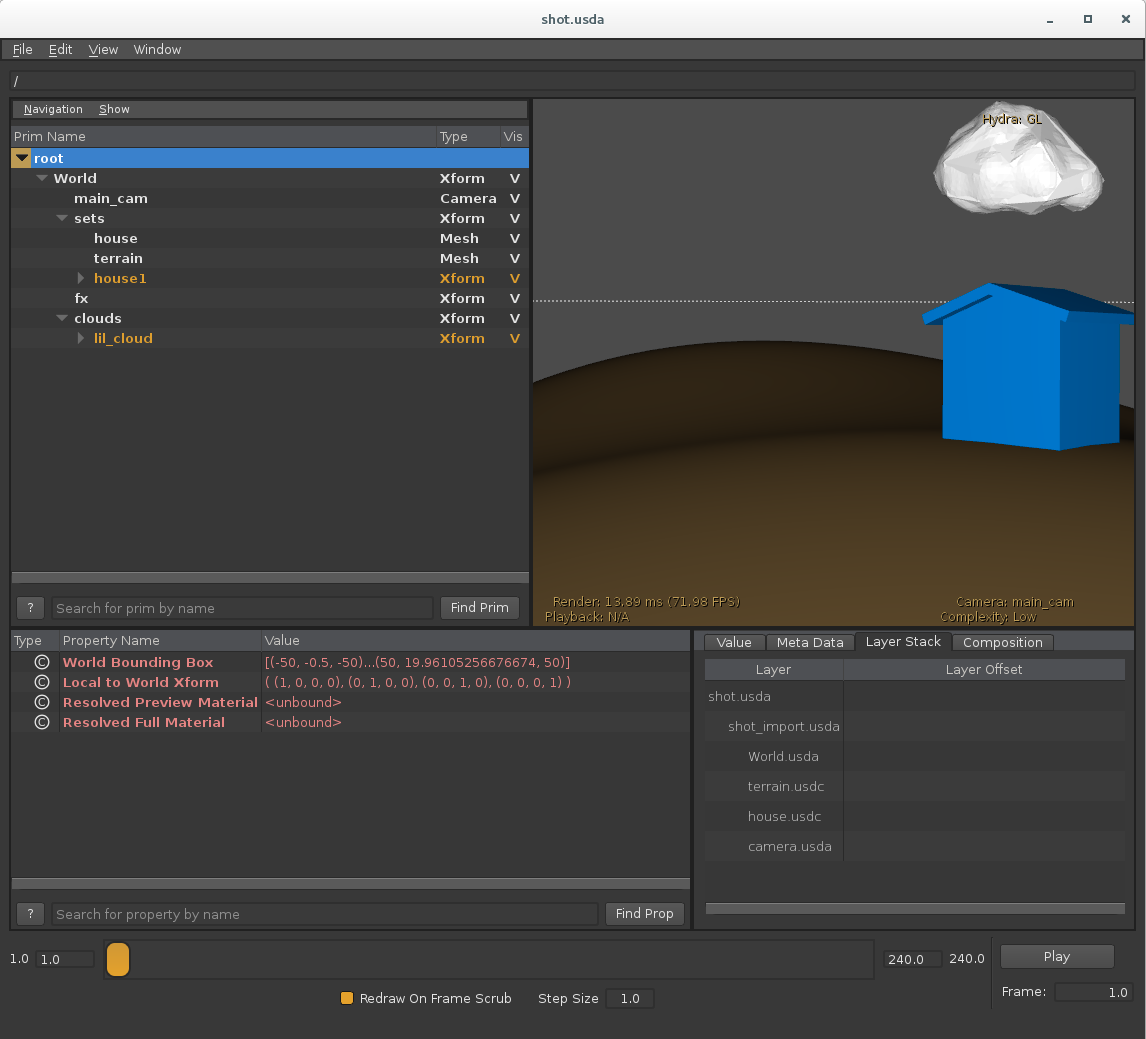
Task: Click computed icon for World Bounding Box
Action: pyautogui.click(x=42, y=662)
